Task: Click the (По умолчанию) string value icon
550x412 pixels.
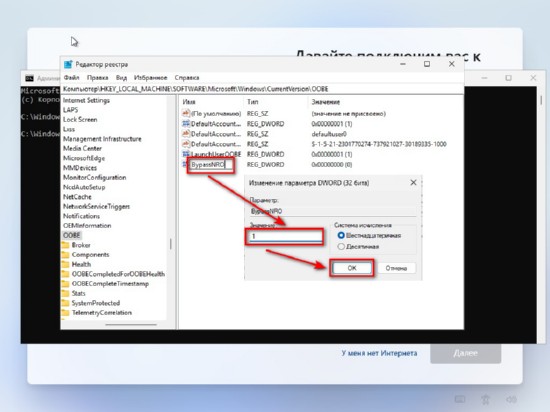Action: (x=186, y=113)
